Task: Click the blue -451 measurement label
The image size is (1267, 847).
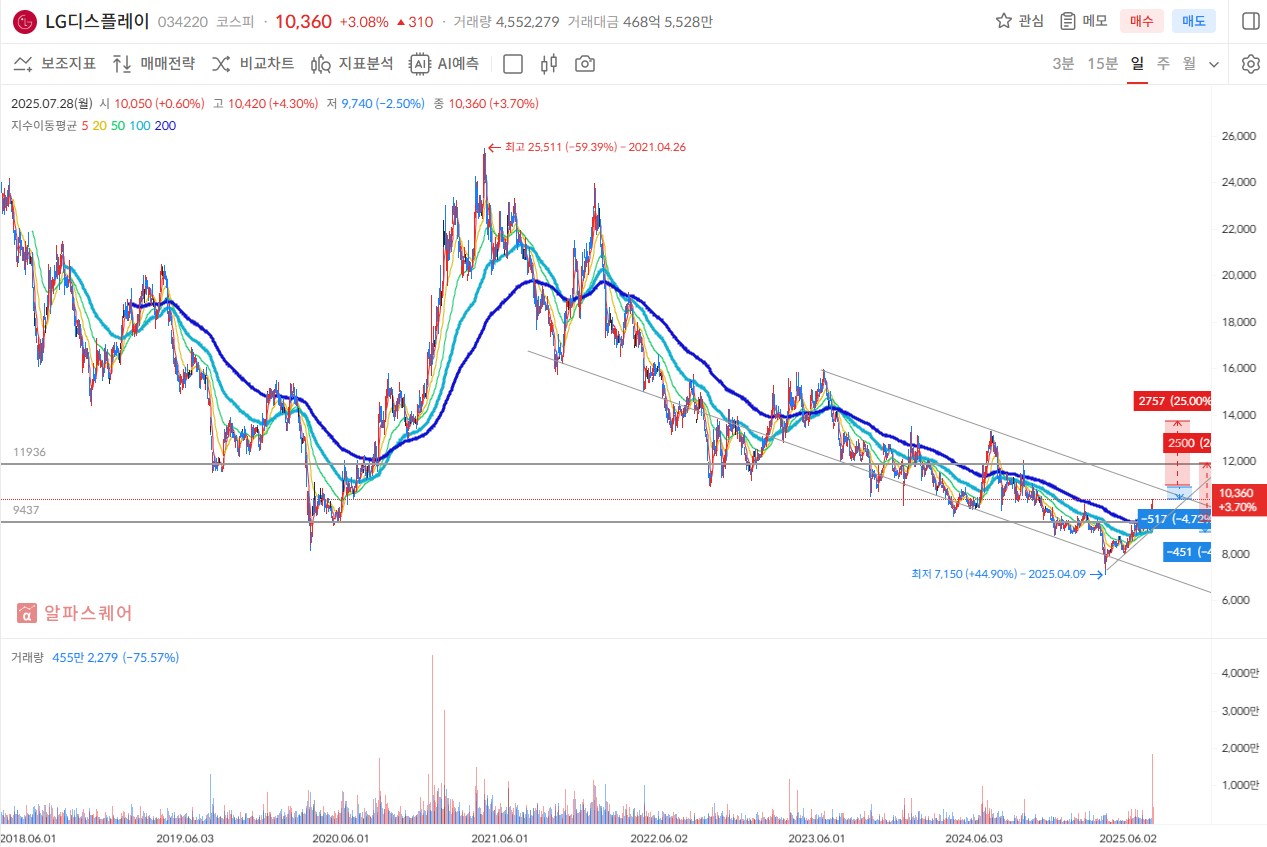Action: tap(1187, 552)
